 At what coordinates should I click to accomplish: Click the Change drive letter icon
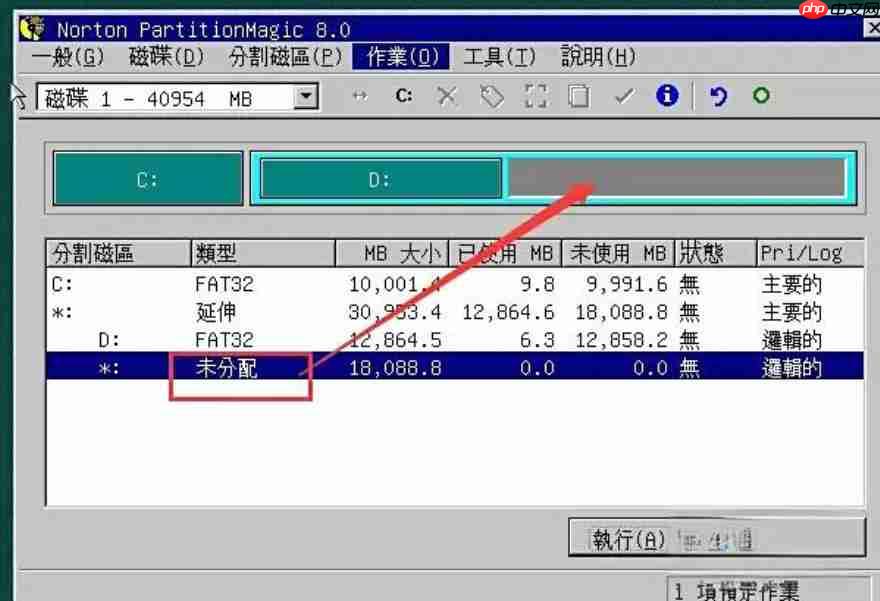(404, 96)
